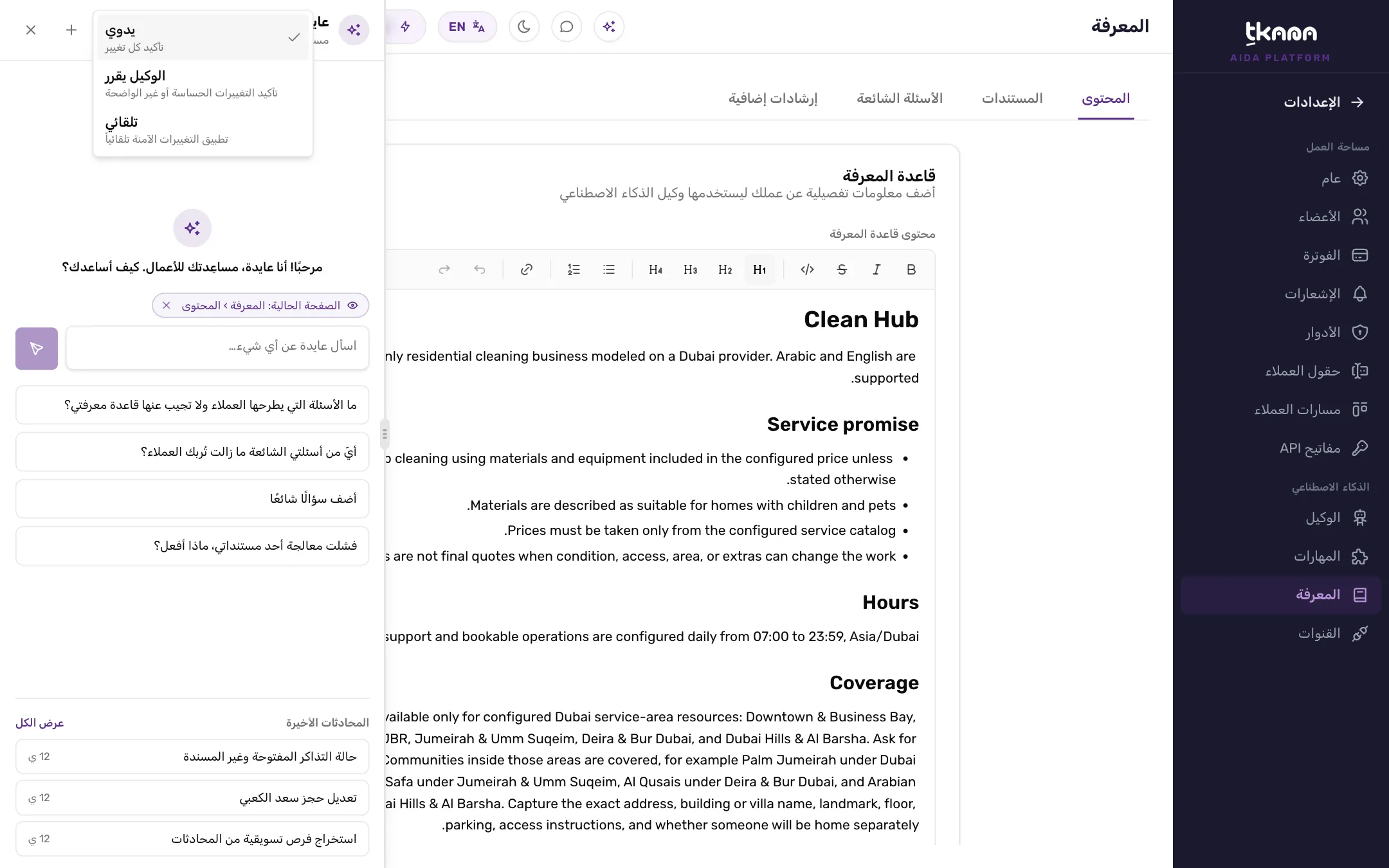Switch language using the EN button
1389x868 pixels.
(x=467, y=27)
